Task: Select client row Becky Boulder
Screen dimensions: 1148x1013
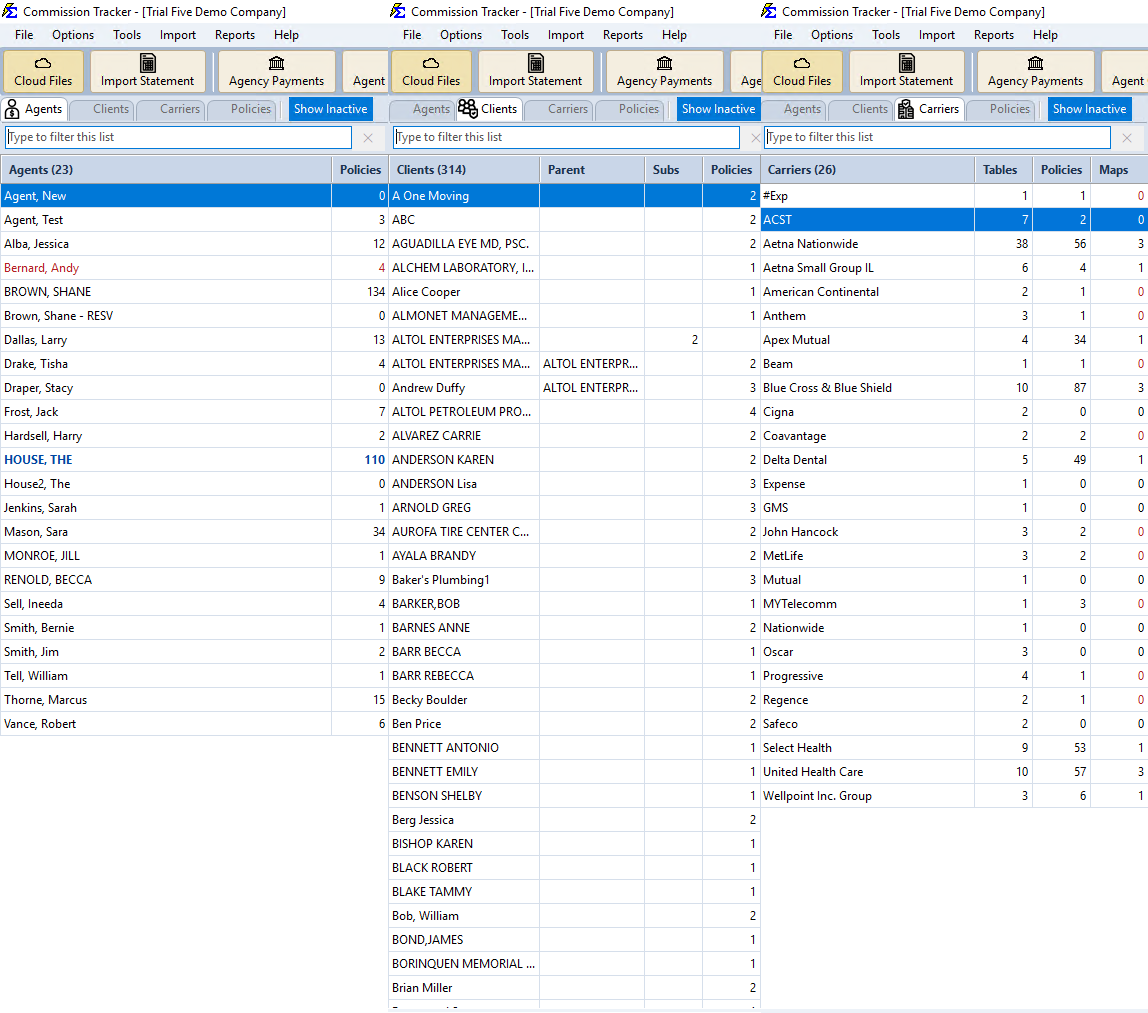Action: click(x=575, y=700)
